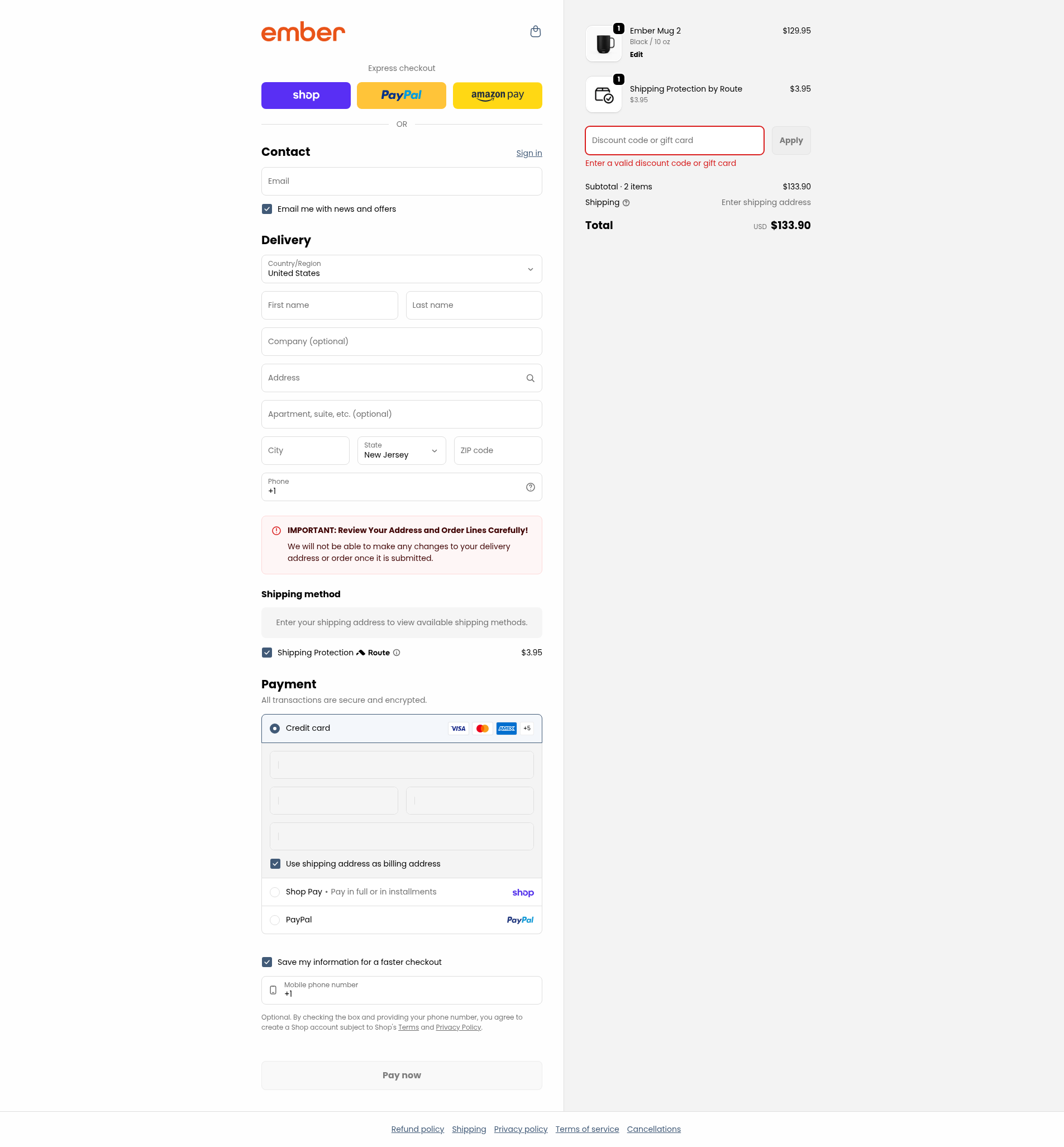The height and width of the screenshot is (1147, 1064).
Task: Click the address search magnifier icon
Action: pos(530,378)
